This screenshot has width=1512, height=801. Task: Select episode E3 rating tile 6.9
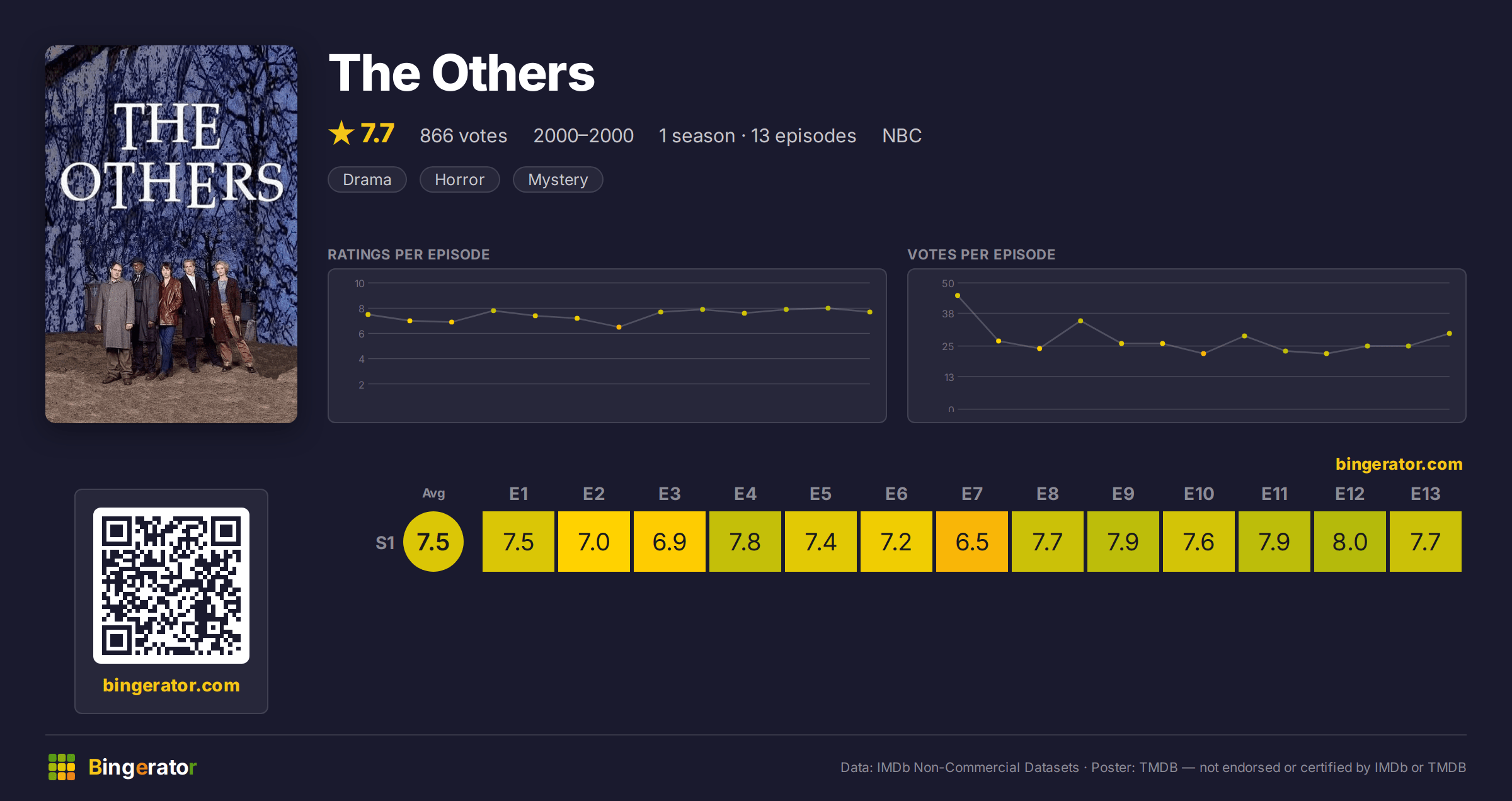pos(670,542)
